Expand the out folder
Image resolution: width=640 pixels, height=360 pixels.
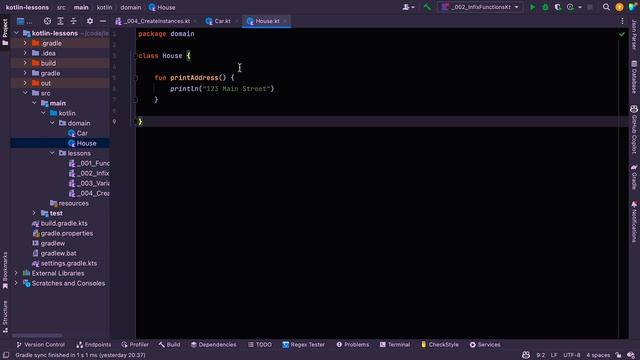[25, 83]
